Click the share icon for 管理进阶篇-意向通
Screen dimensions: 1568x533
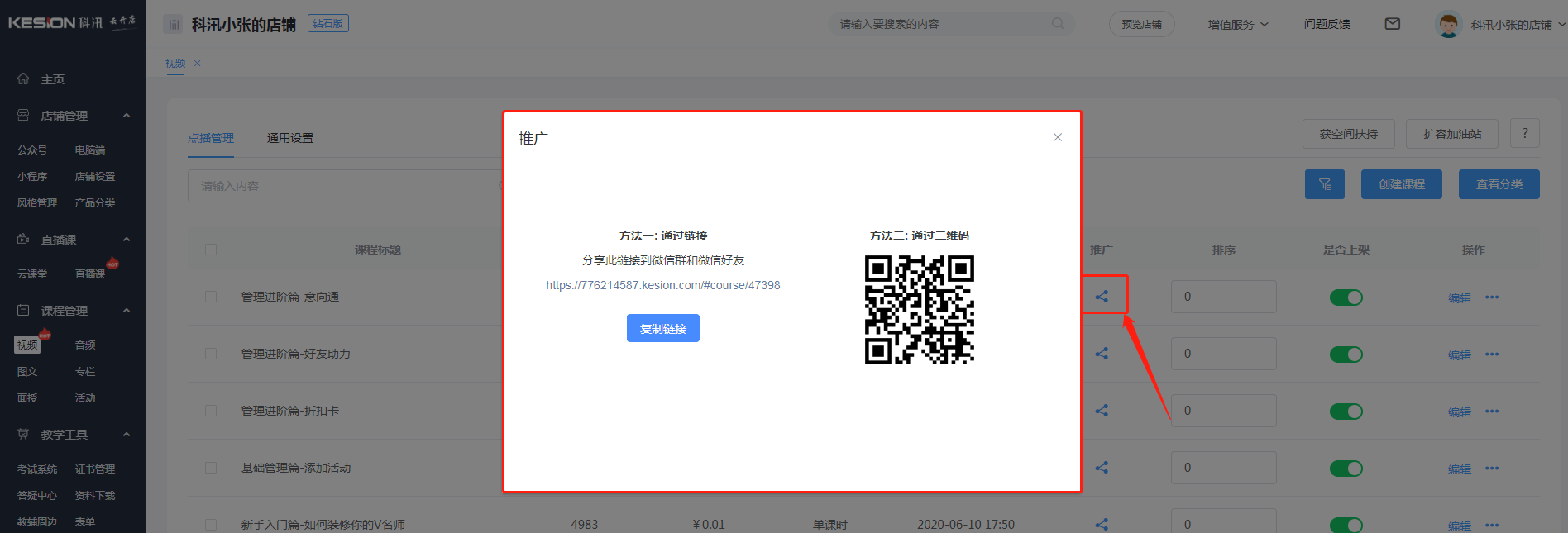point(1102,297)
